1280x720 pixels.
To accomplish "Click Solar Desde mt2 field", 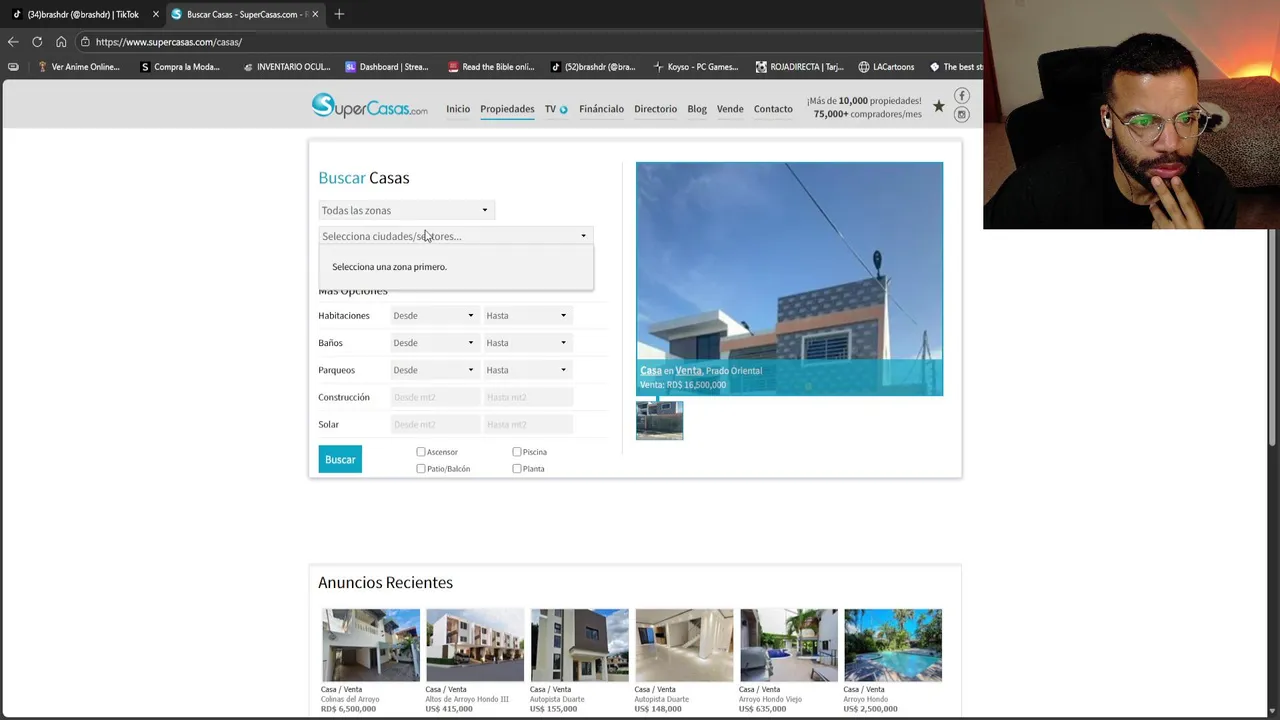I will tap(434, 424).
